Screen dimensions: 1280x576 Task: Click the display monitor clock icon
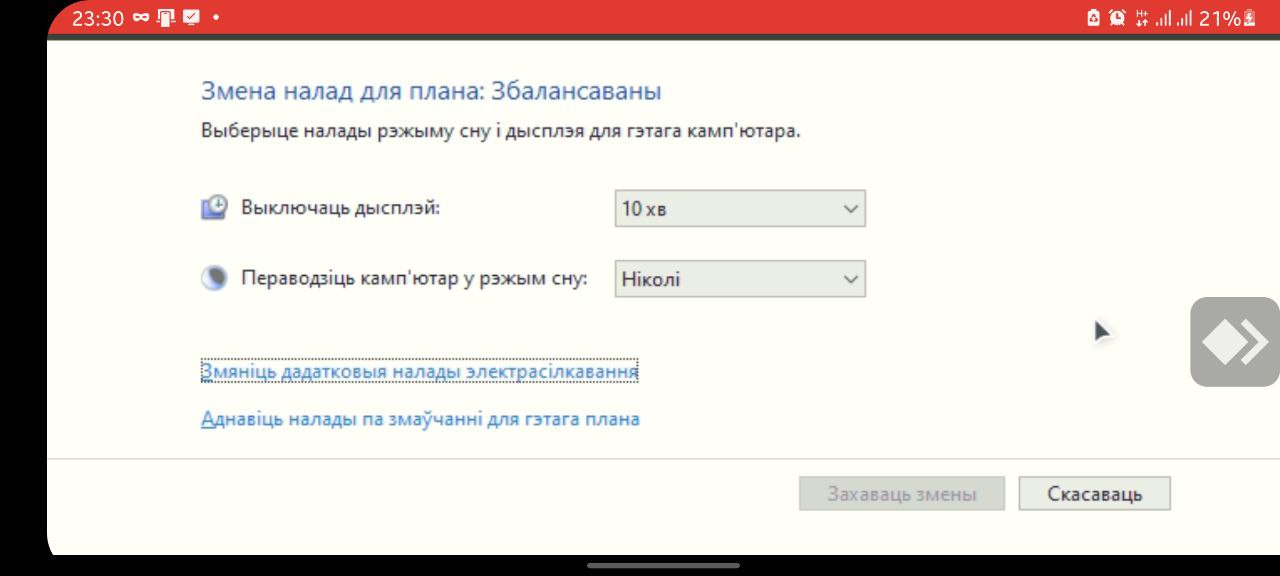(214, 208)
